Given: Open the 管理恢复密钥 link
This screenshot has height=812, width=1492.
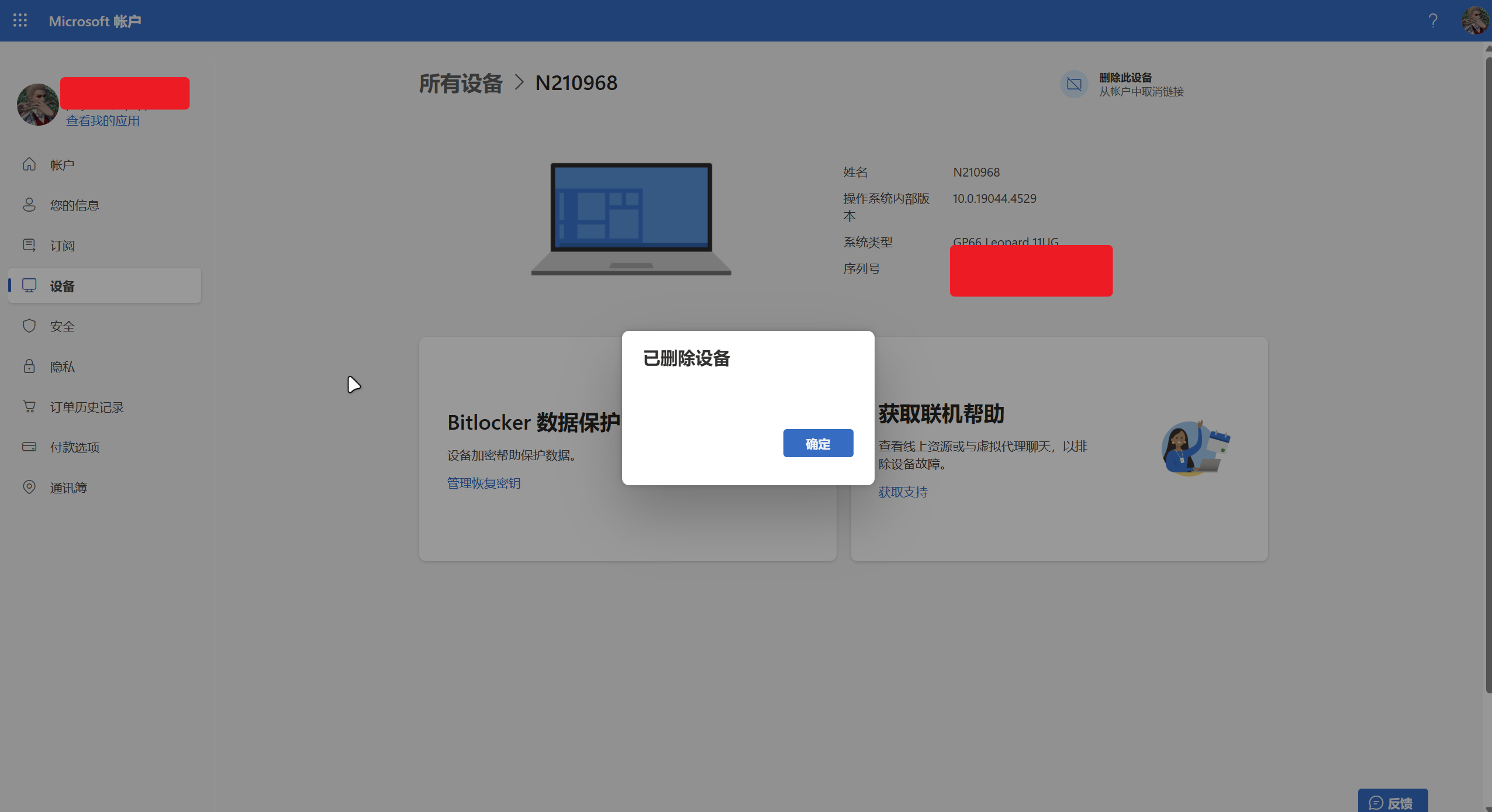Looking at the screenshot, I should (x=483, y=483).
